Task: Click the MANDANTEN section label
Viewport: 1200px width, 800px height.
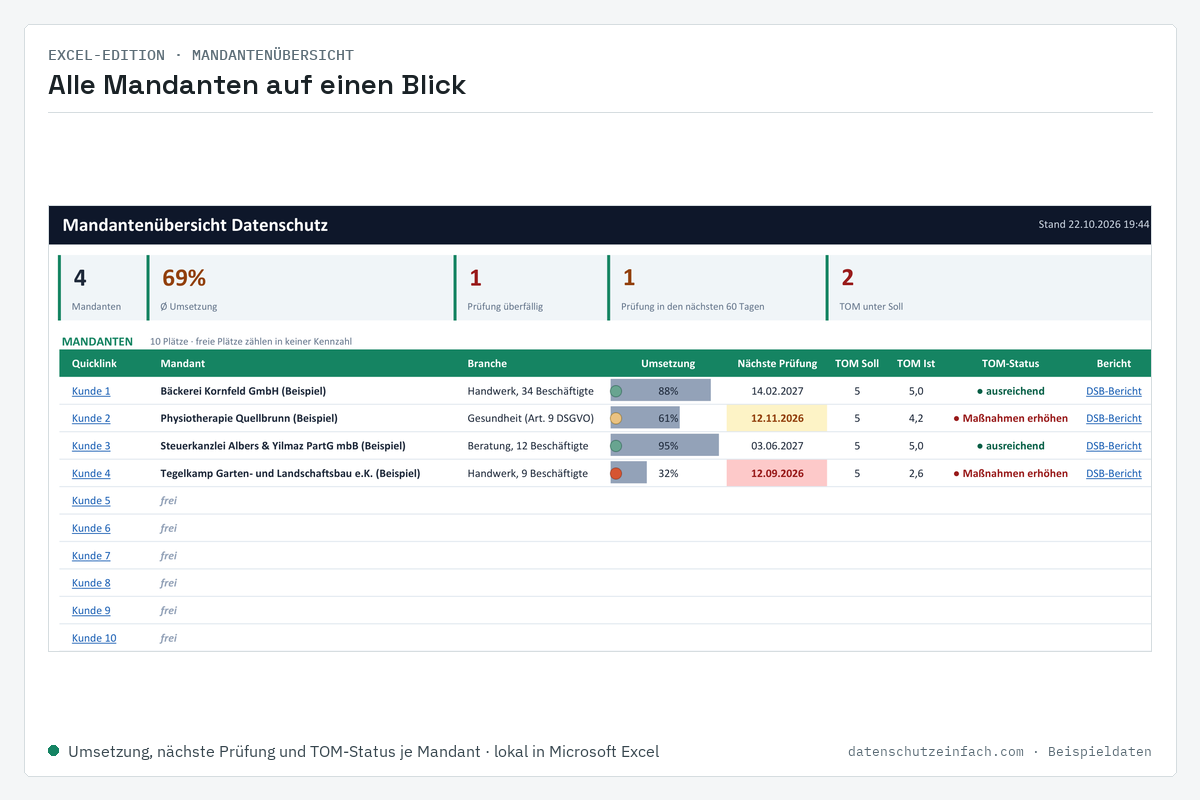Action: click(x=97, y=341)
